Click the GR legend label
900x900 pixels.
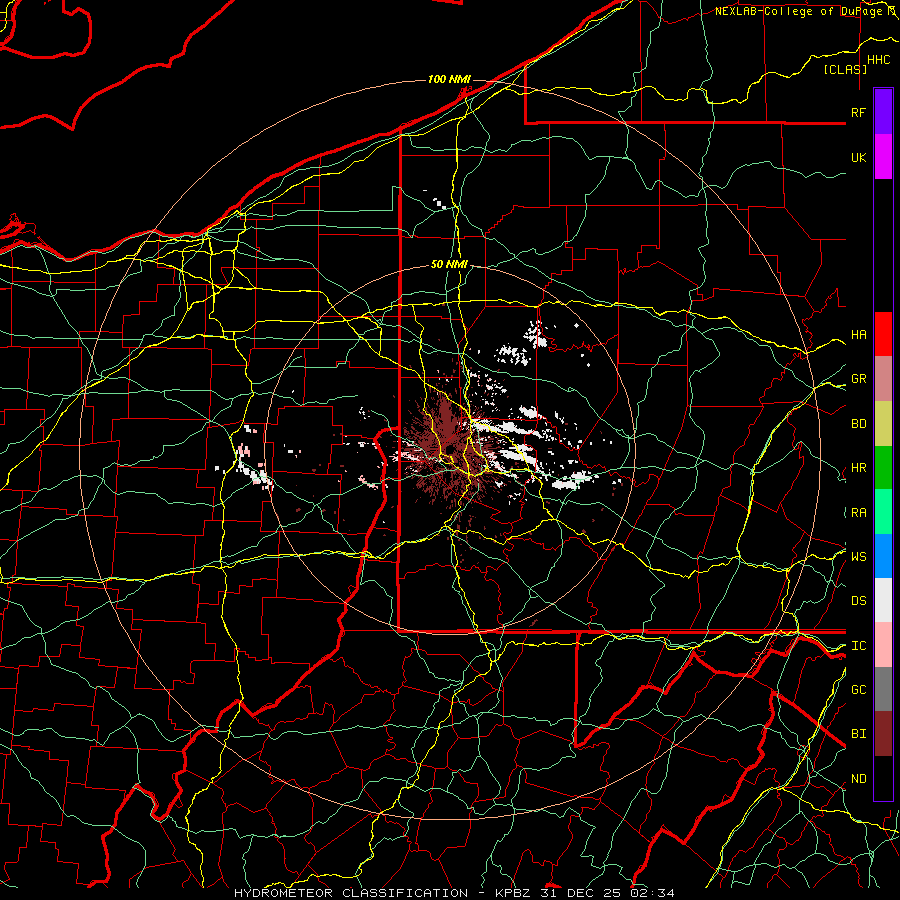[859, 379]
